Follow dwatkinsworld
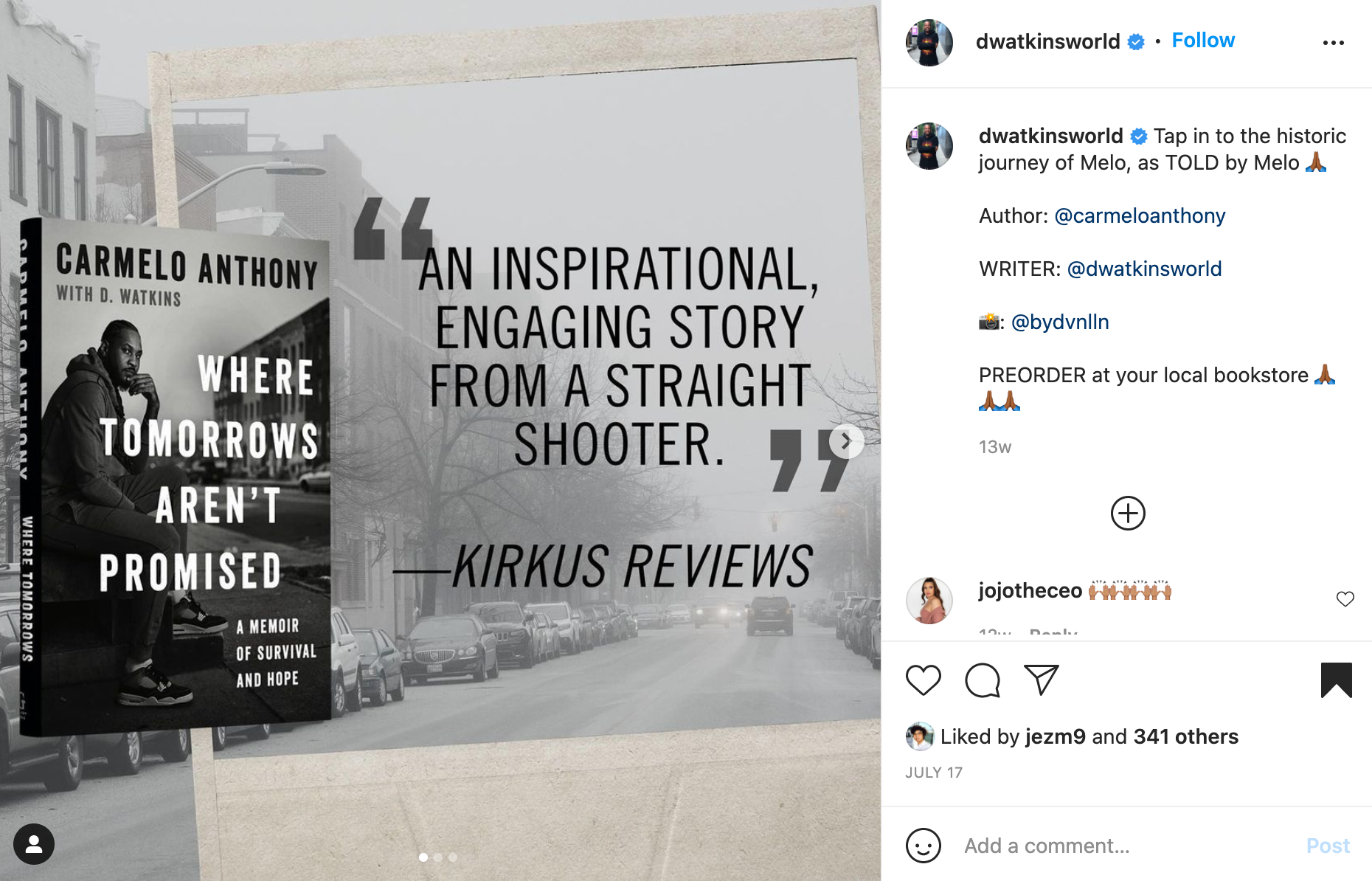This screenshot has height=881, width=1372. click(1202, 41)
